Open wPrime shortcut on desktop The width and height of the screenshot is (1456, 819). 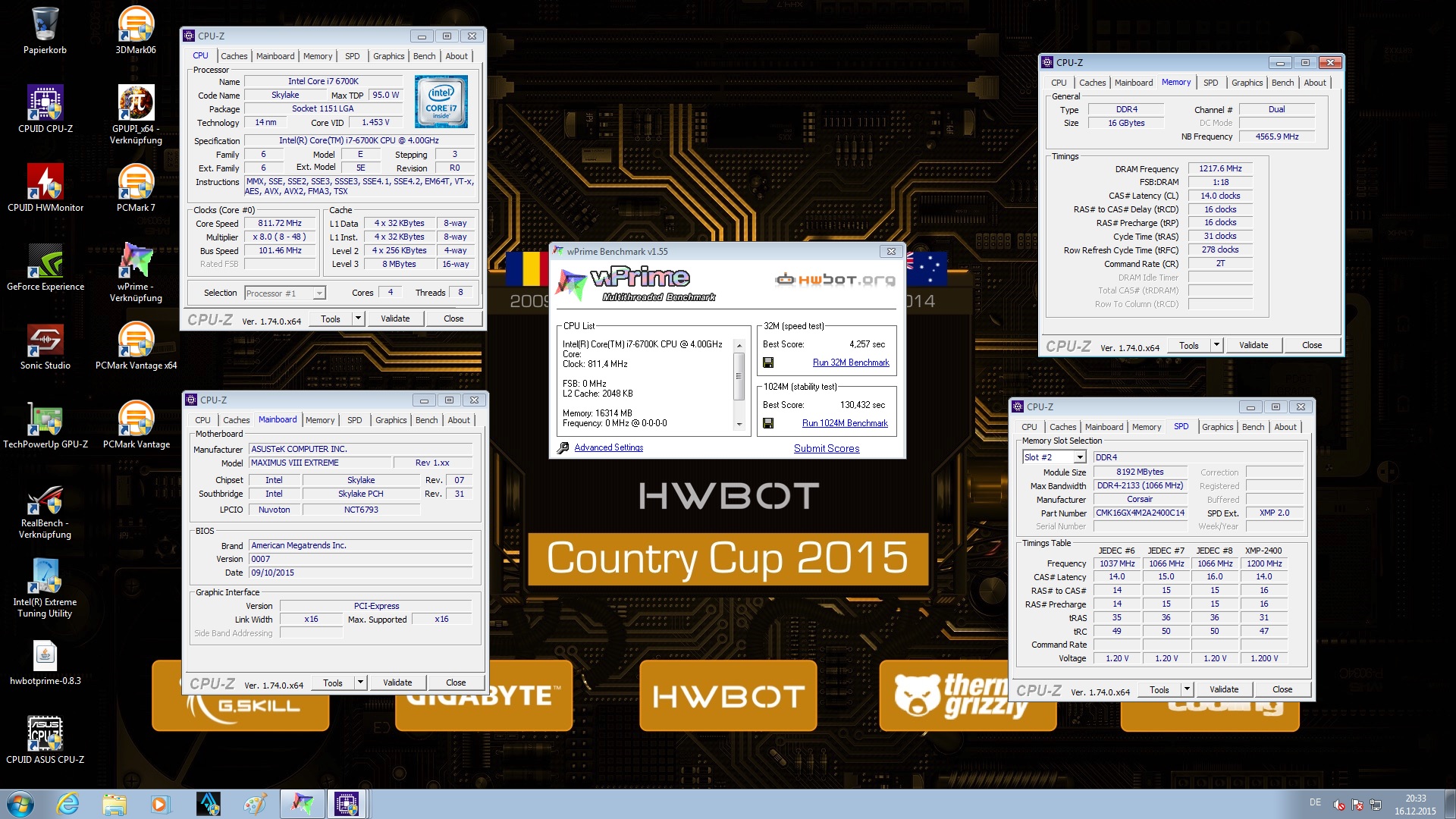(136, 271)
